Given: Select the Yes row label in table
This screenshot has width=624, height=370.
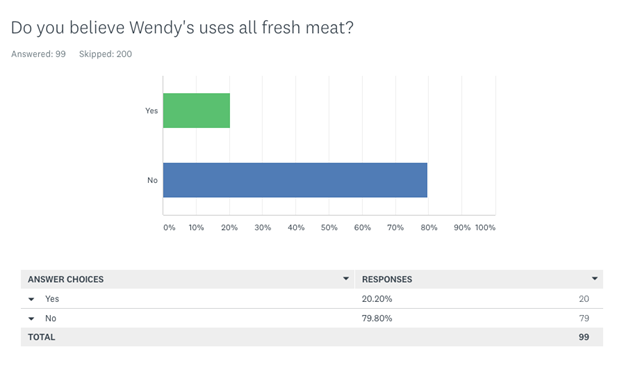Looking at the screenshot, I should click(x=52, y=299).
